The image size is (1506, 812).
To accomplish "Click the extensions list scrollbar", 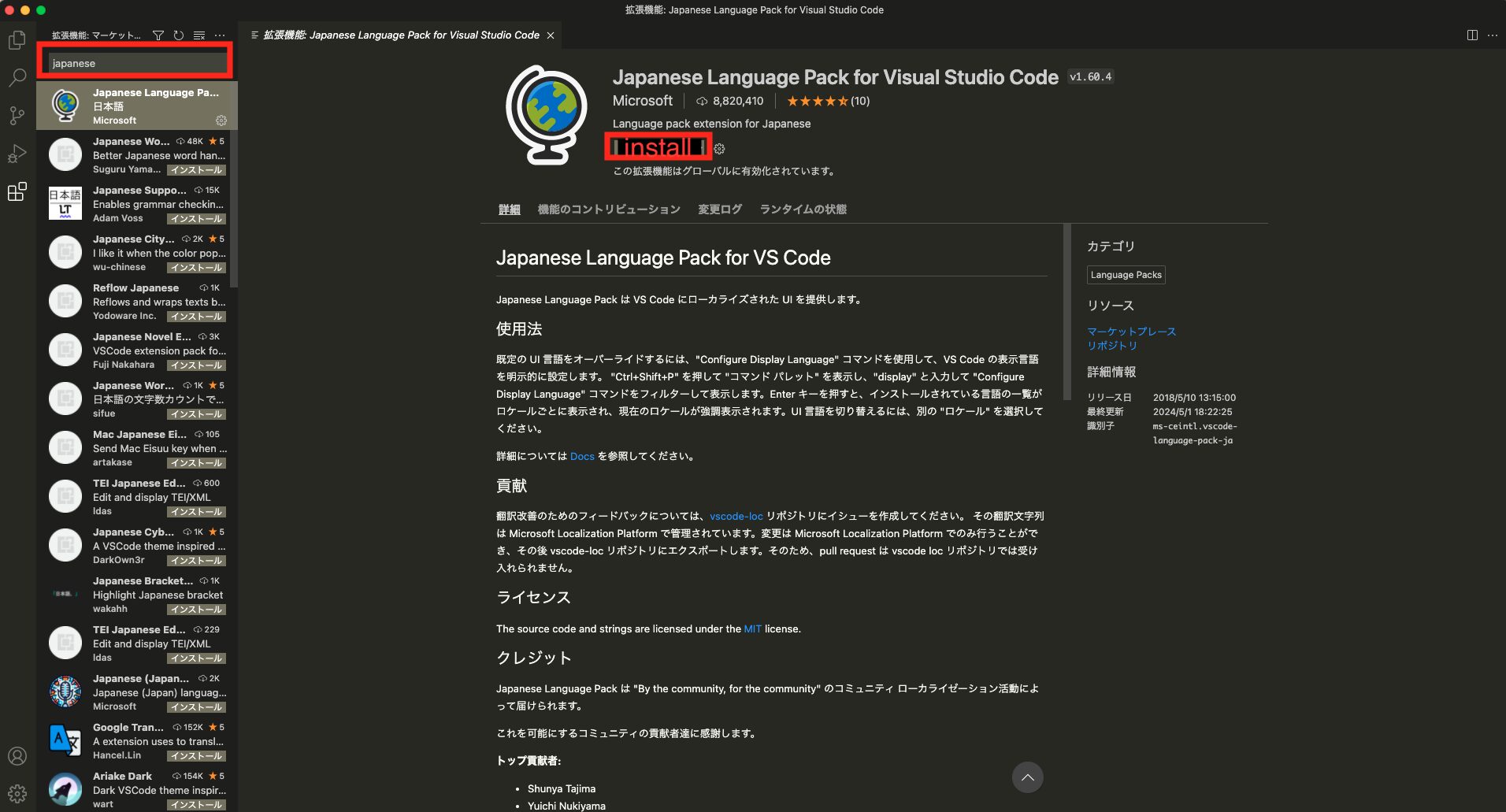I will (x=235, y=185).
